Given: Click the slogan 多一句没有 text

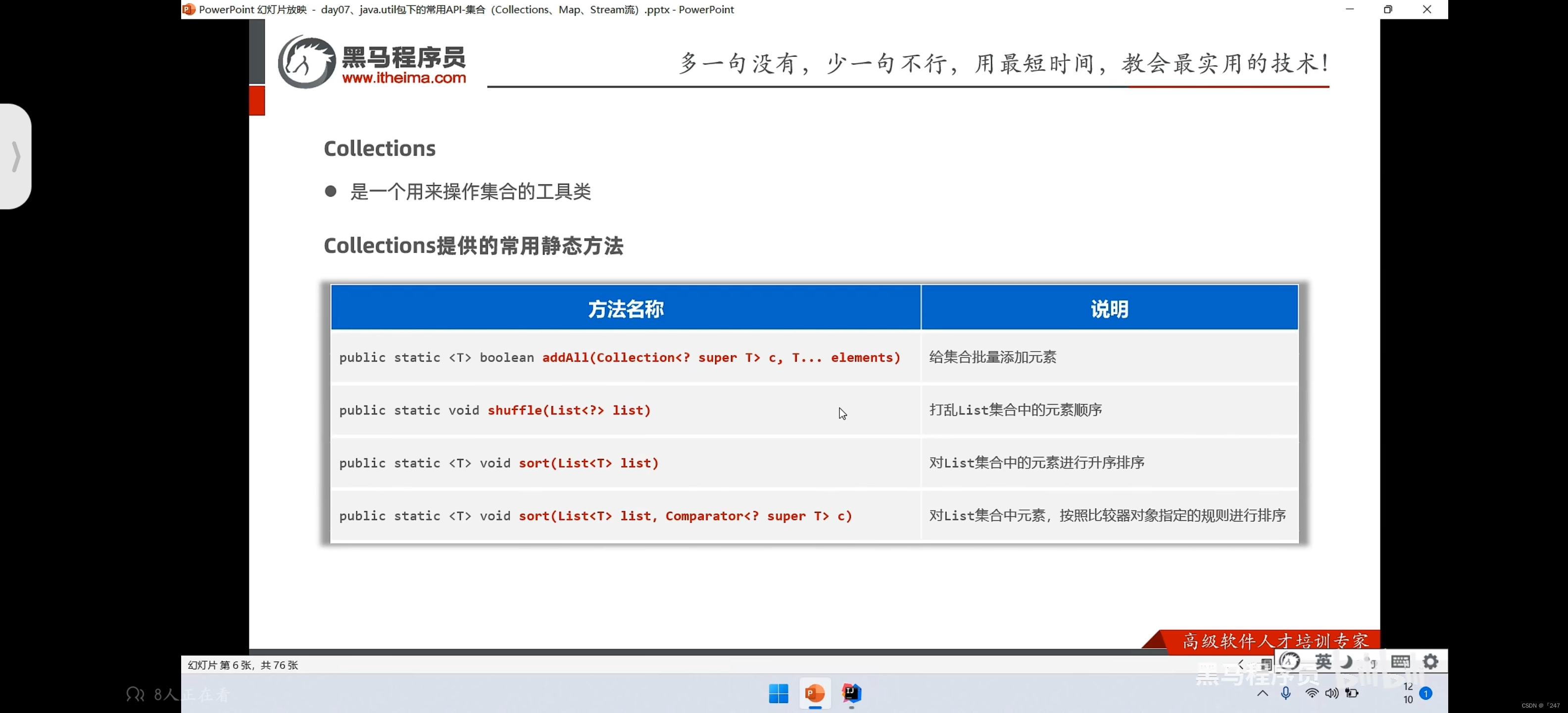Looking at the screenshot, I should pos(1003,63).
